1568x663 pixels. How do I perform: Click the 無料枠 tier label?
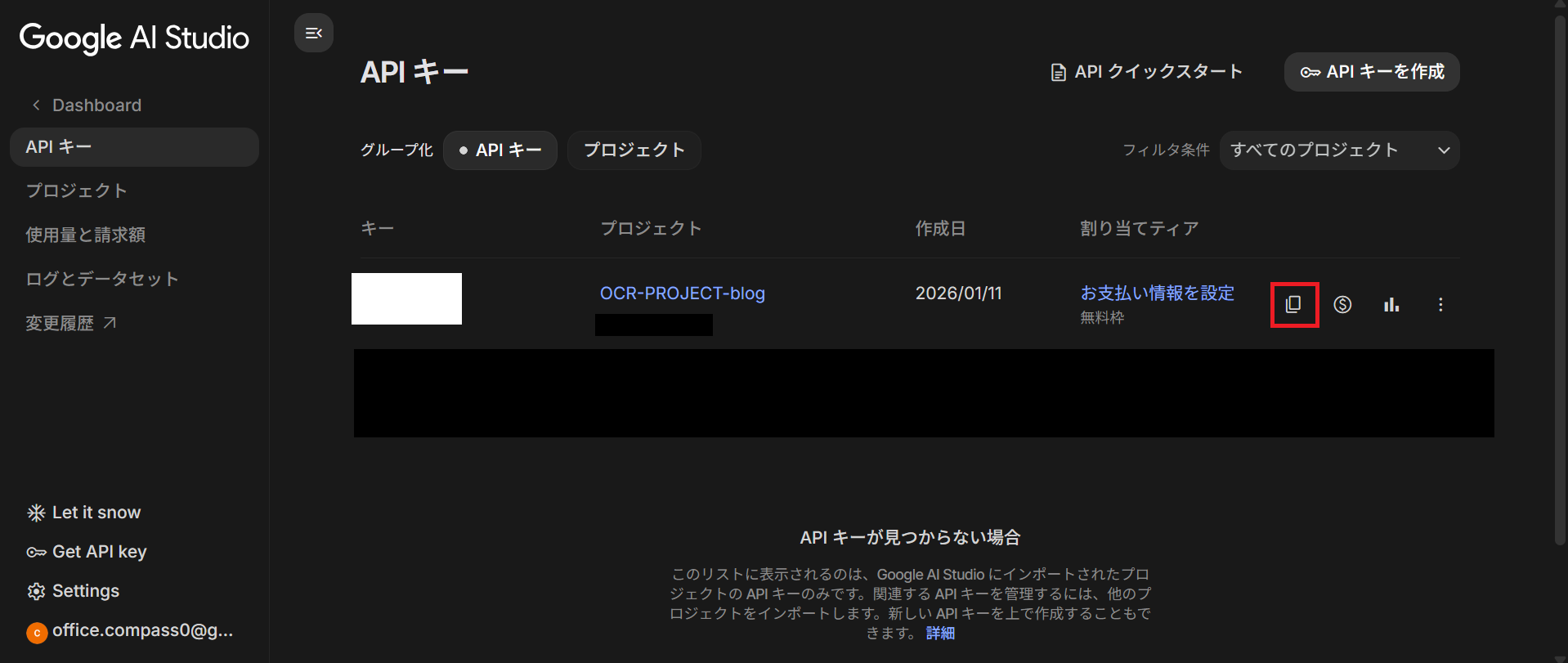1102,318
